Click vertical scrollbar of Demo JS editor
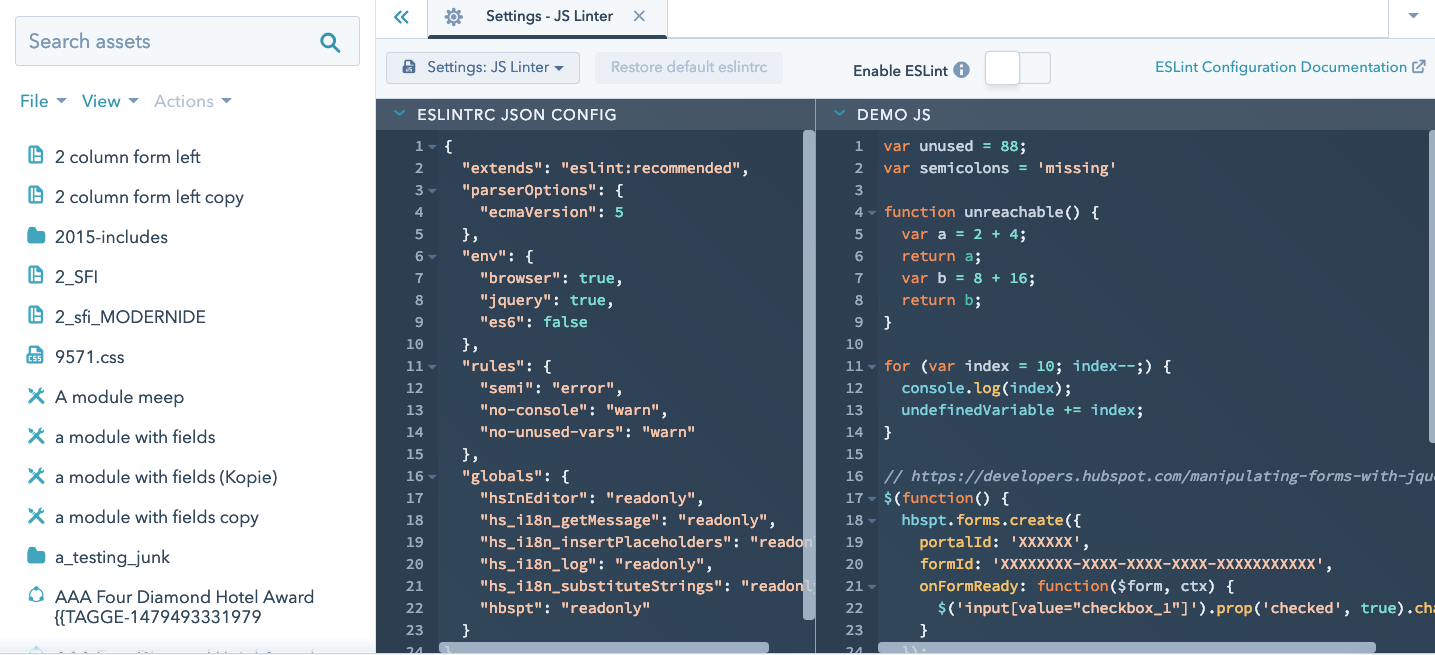 click(x=1430, y=286)
